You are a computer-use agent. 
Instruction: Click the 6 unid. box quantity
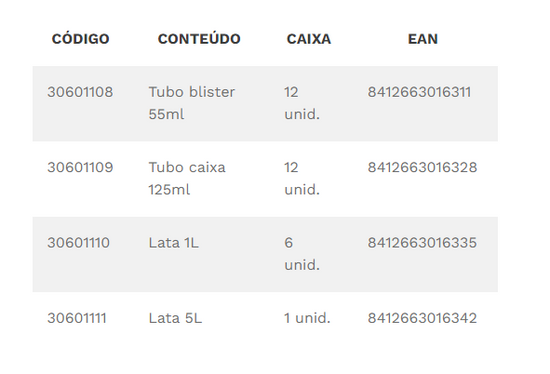[302, 254]
